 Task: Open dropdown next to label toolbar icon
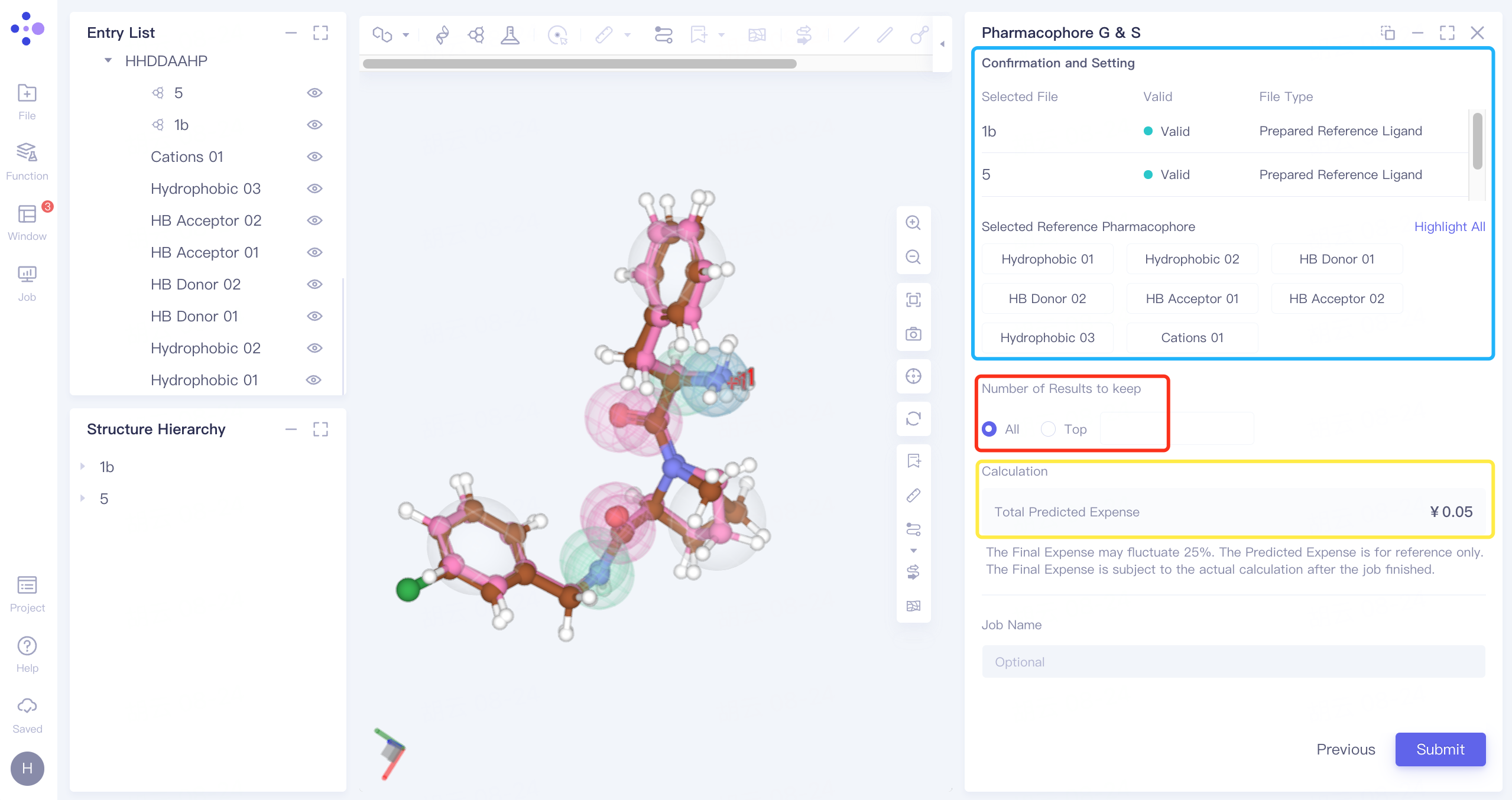pos(722,35)
